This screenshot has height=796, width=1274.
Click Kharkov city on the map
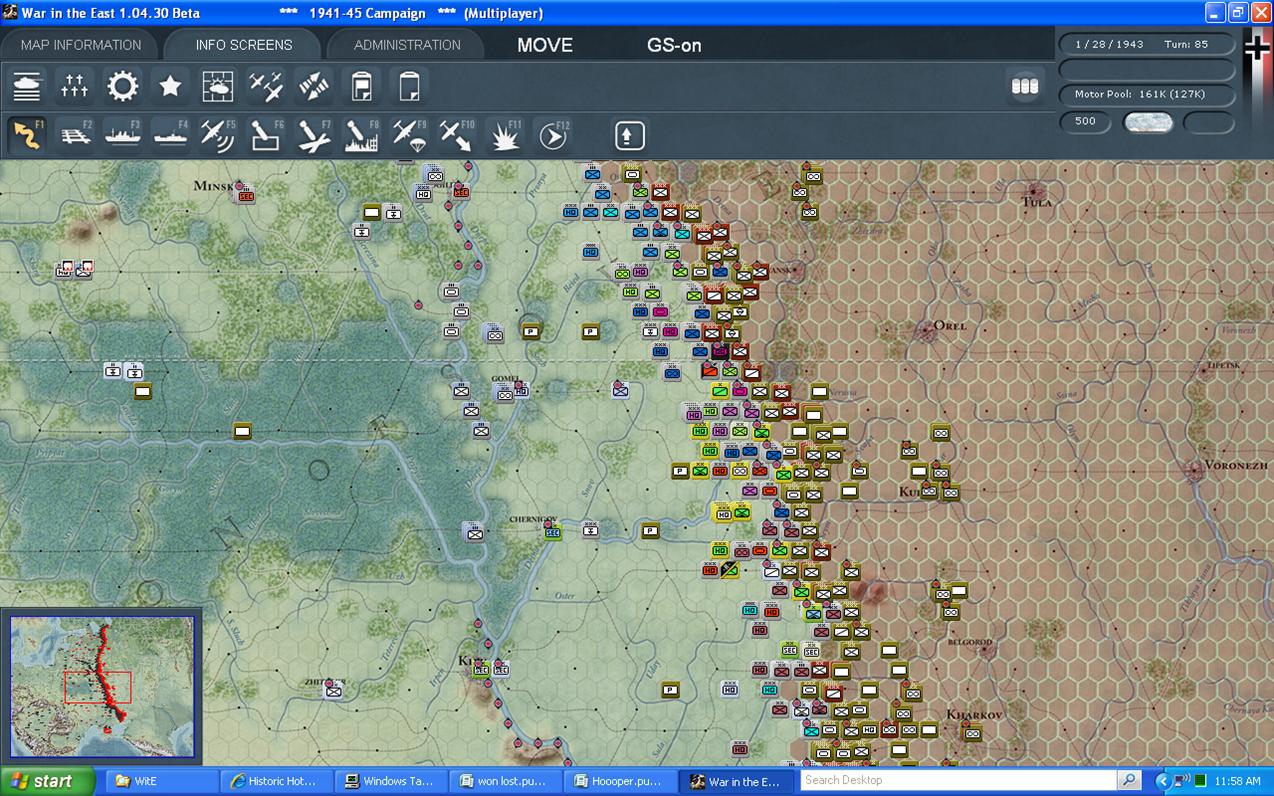973,715
